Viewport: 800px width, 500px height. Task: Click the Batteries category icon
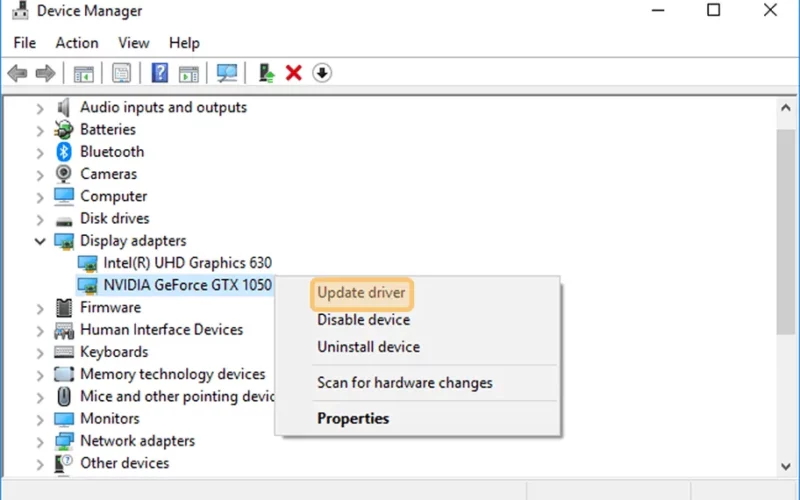point(64,130)
